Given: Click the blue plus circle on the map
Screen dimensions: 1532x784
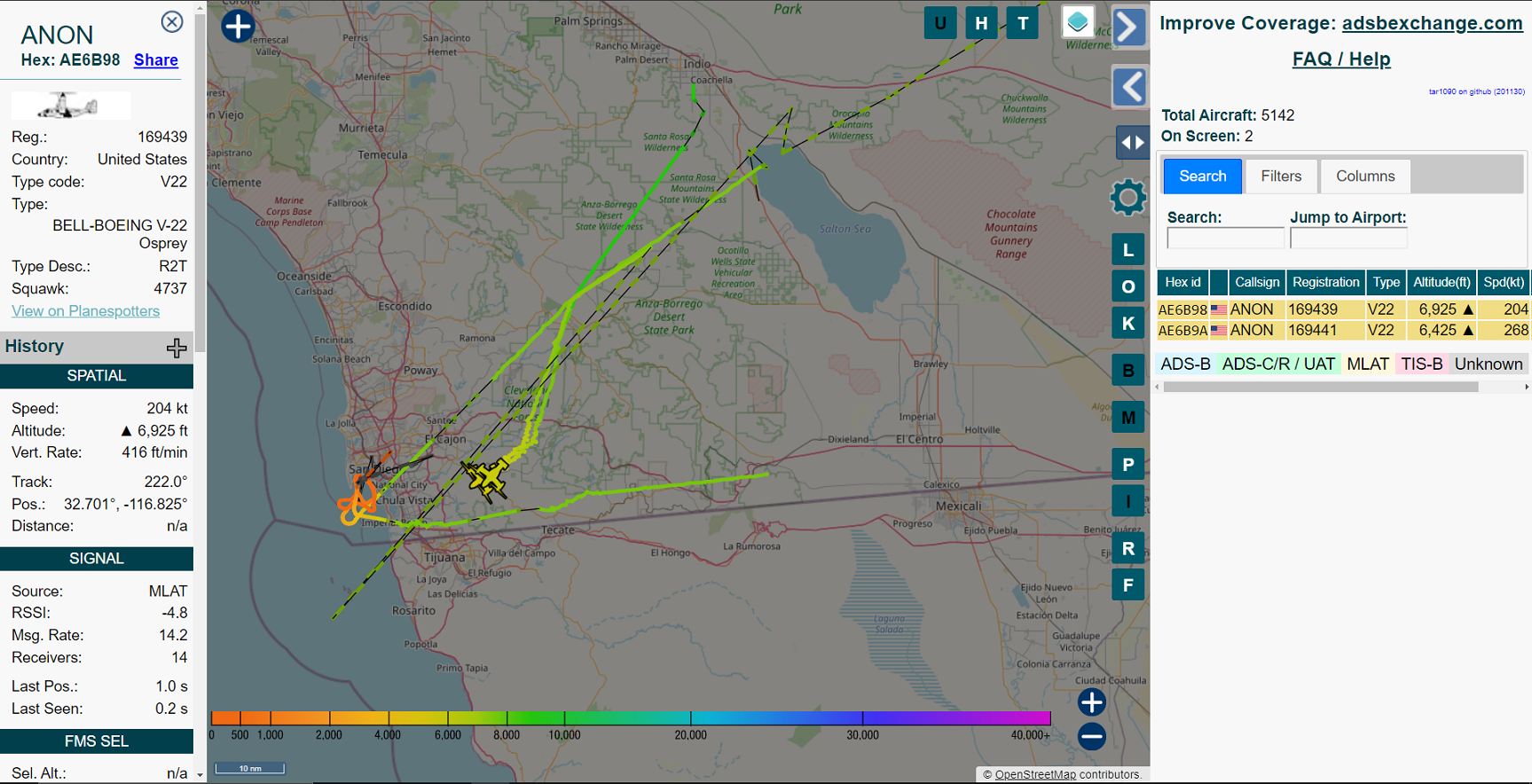Looking at the screenshot, I should (x=238, y=26).
